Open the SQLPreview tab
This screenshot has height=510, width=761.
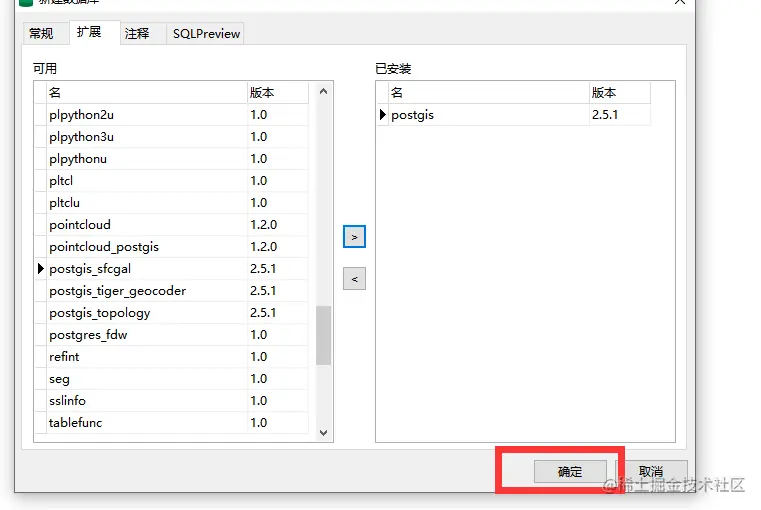click(205, 33)
